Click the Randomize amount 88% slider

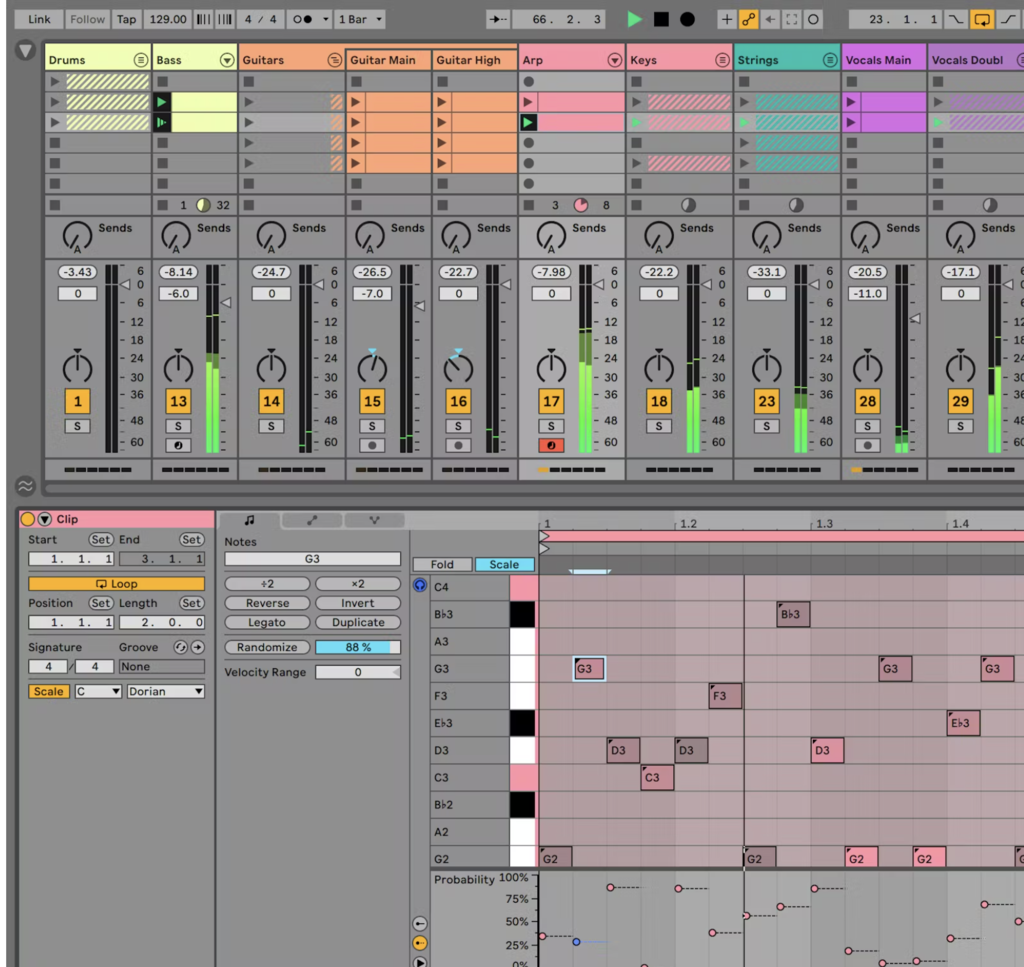pos(358,647)
